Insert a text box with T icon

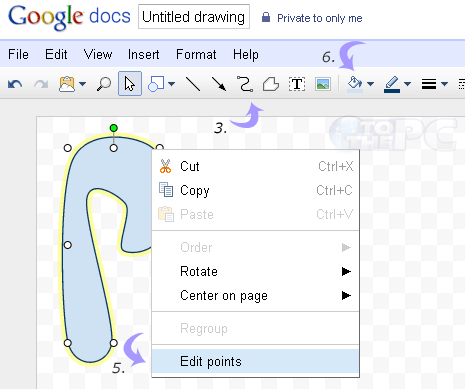[297, 84]
